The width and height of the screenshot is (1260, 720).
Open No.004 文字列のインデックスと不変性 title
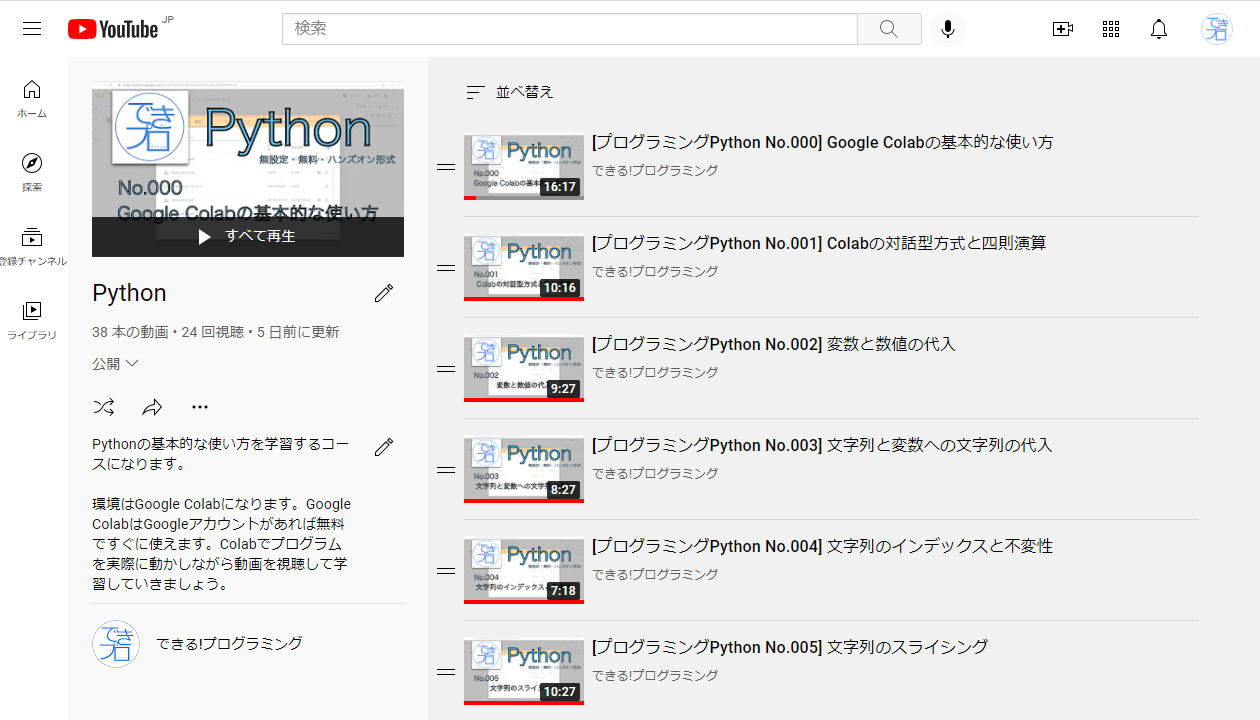coord(822,546)
